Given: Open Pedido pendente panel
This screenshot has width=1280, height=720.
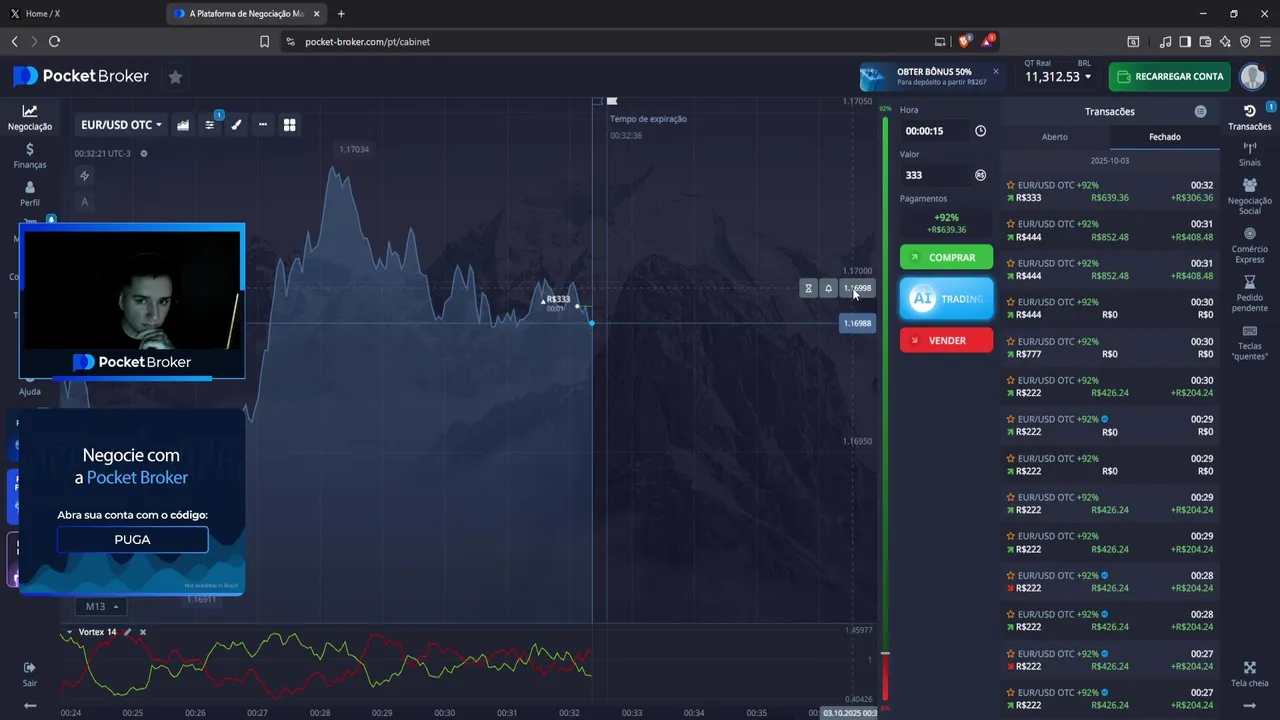Looking at the screenshot, I should tap(1250, 294).
